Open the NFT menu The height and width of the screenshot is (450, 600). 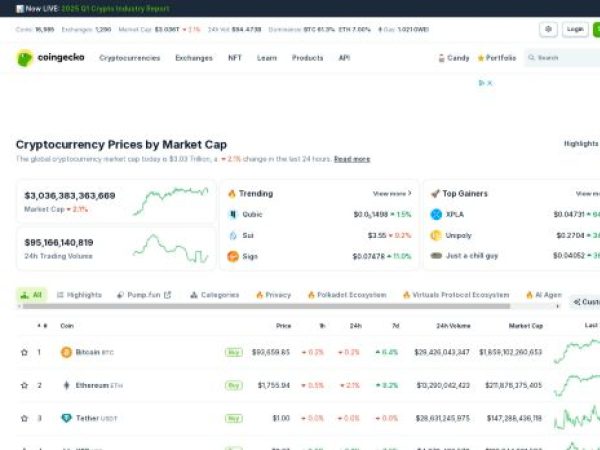click(235, 58)
